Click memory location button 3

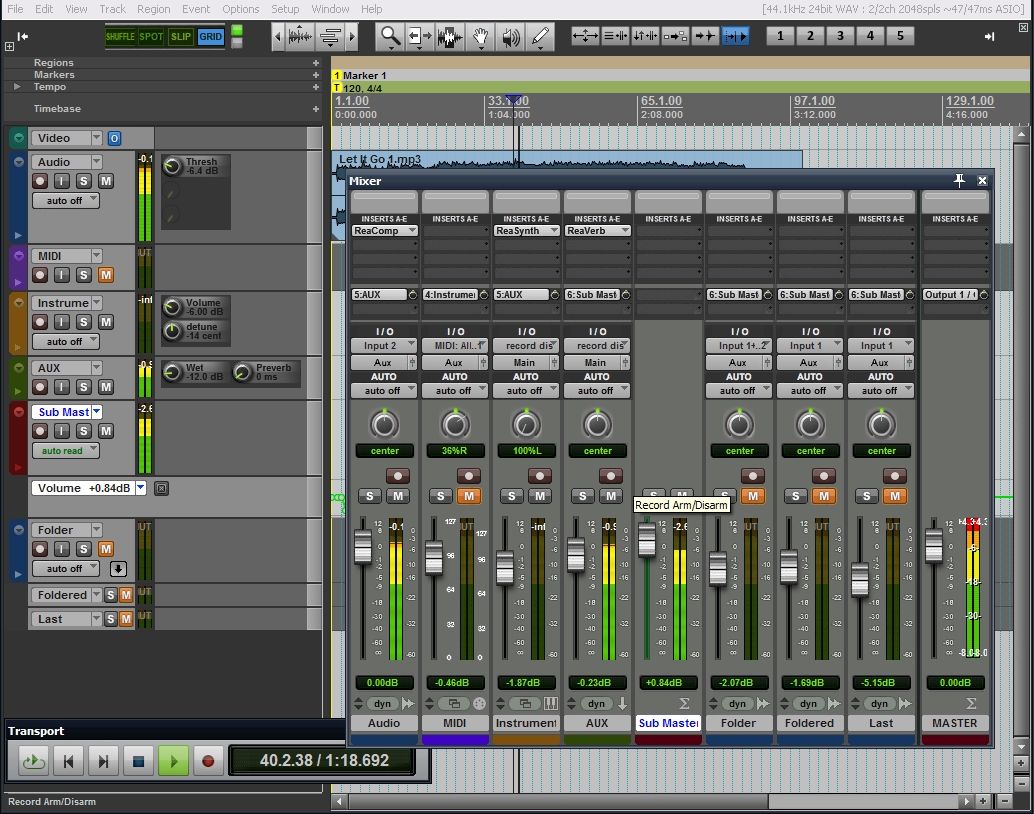840,36
